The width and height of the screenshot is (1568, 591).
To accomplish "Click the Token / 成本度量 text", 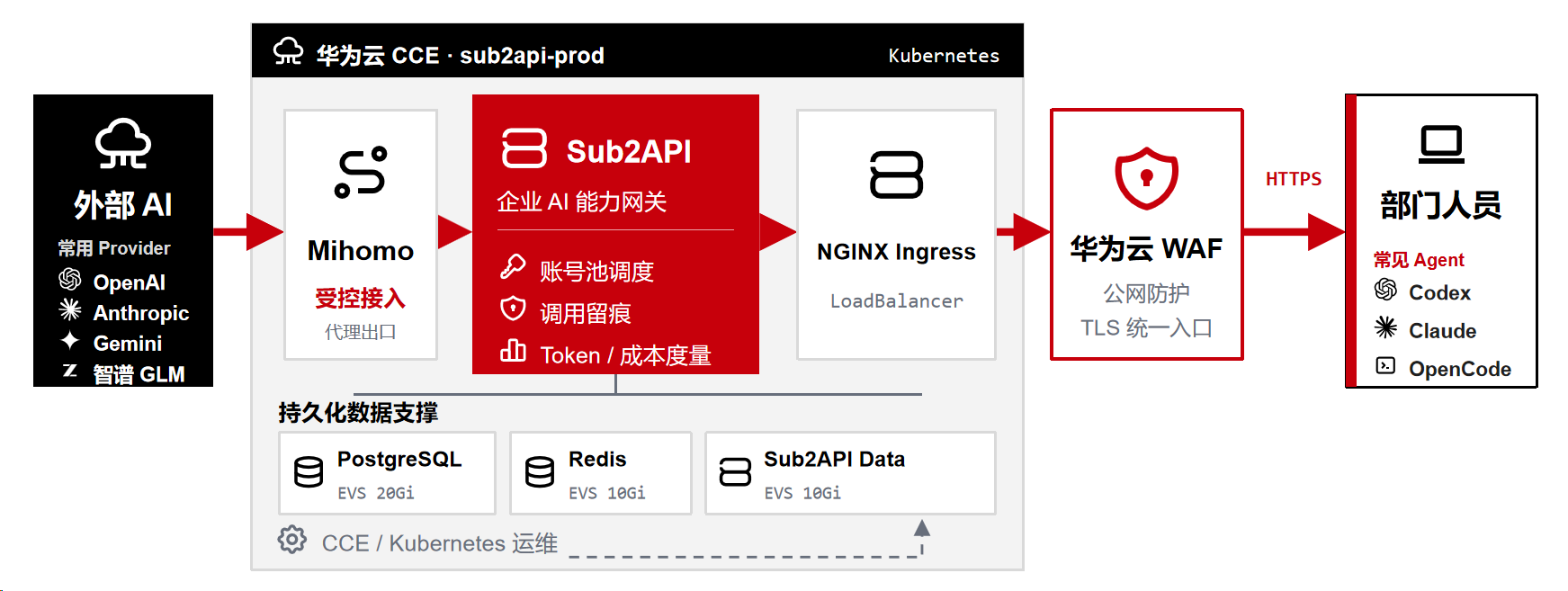I will [x=626, y=355].
